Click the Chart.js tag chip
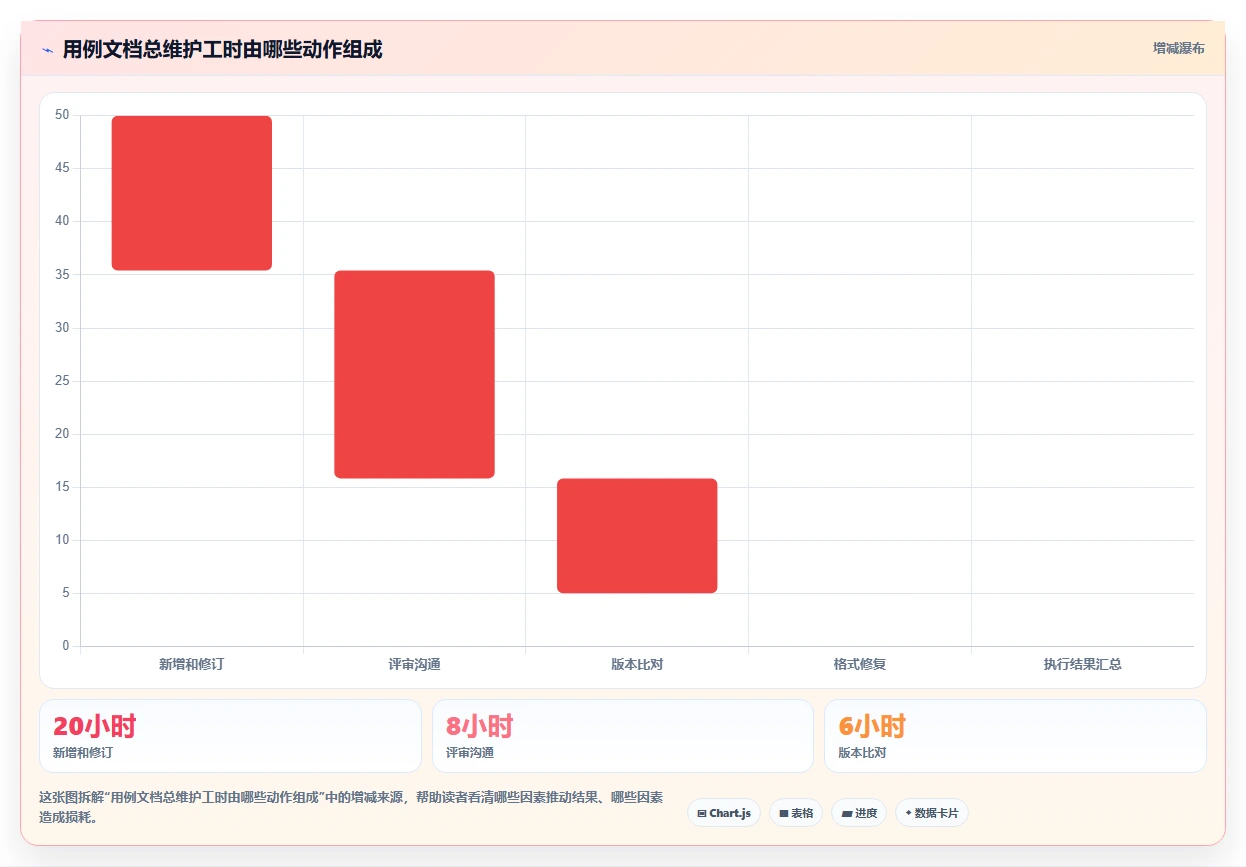The width and height of the screenshot is (1246, 867). [x=724, y=813]
